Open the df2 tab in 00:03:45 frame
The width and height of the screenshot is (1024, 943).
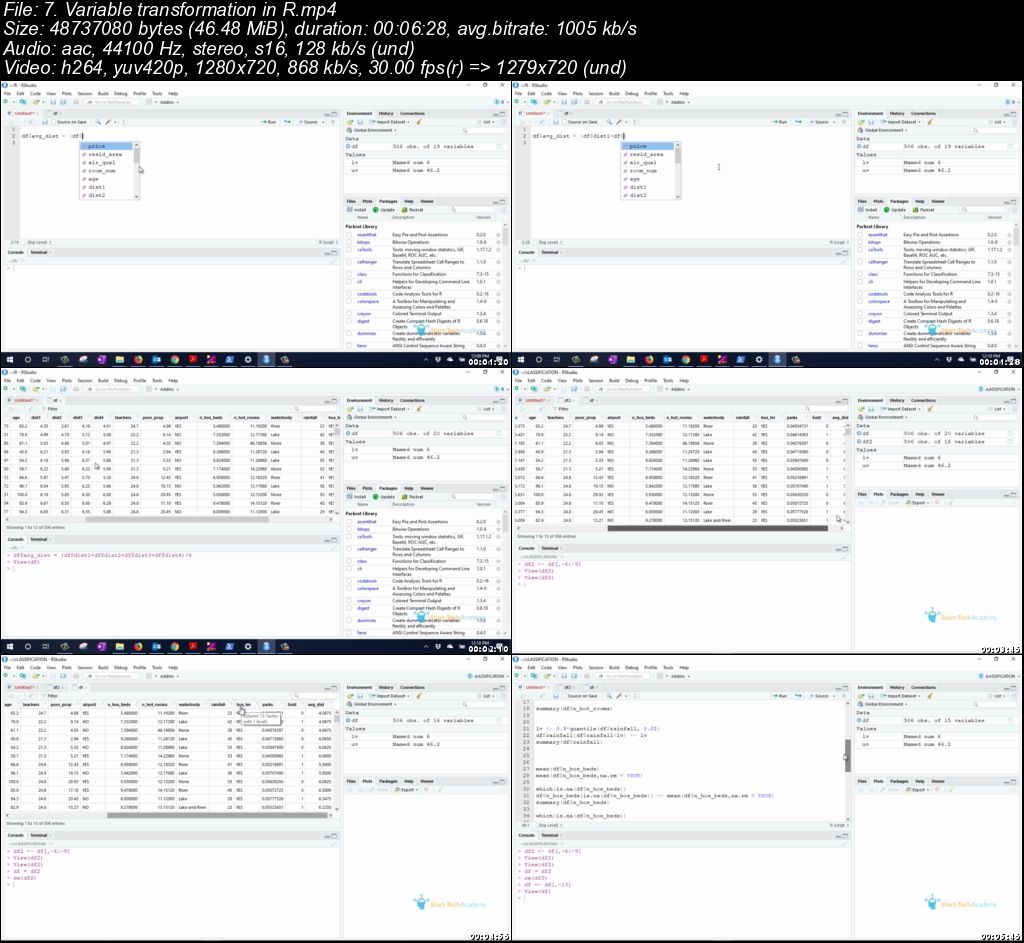click(568, 400)
